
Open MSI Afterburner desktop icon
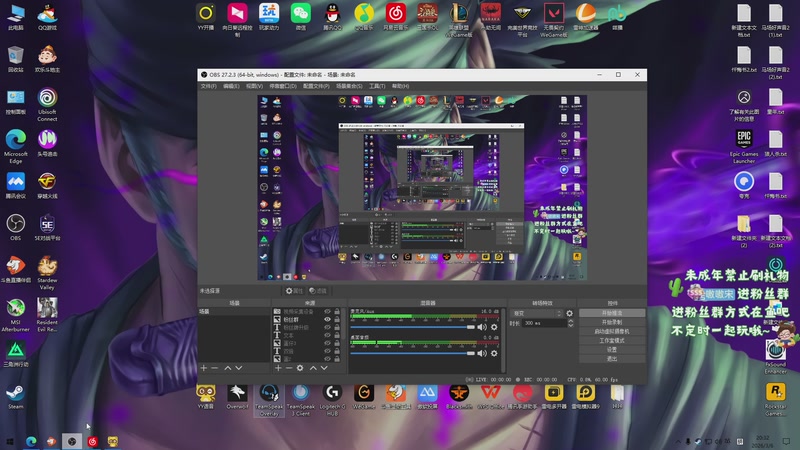16,315
